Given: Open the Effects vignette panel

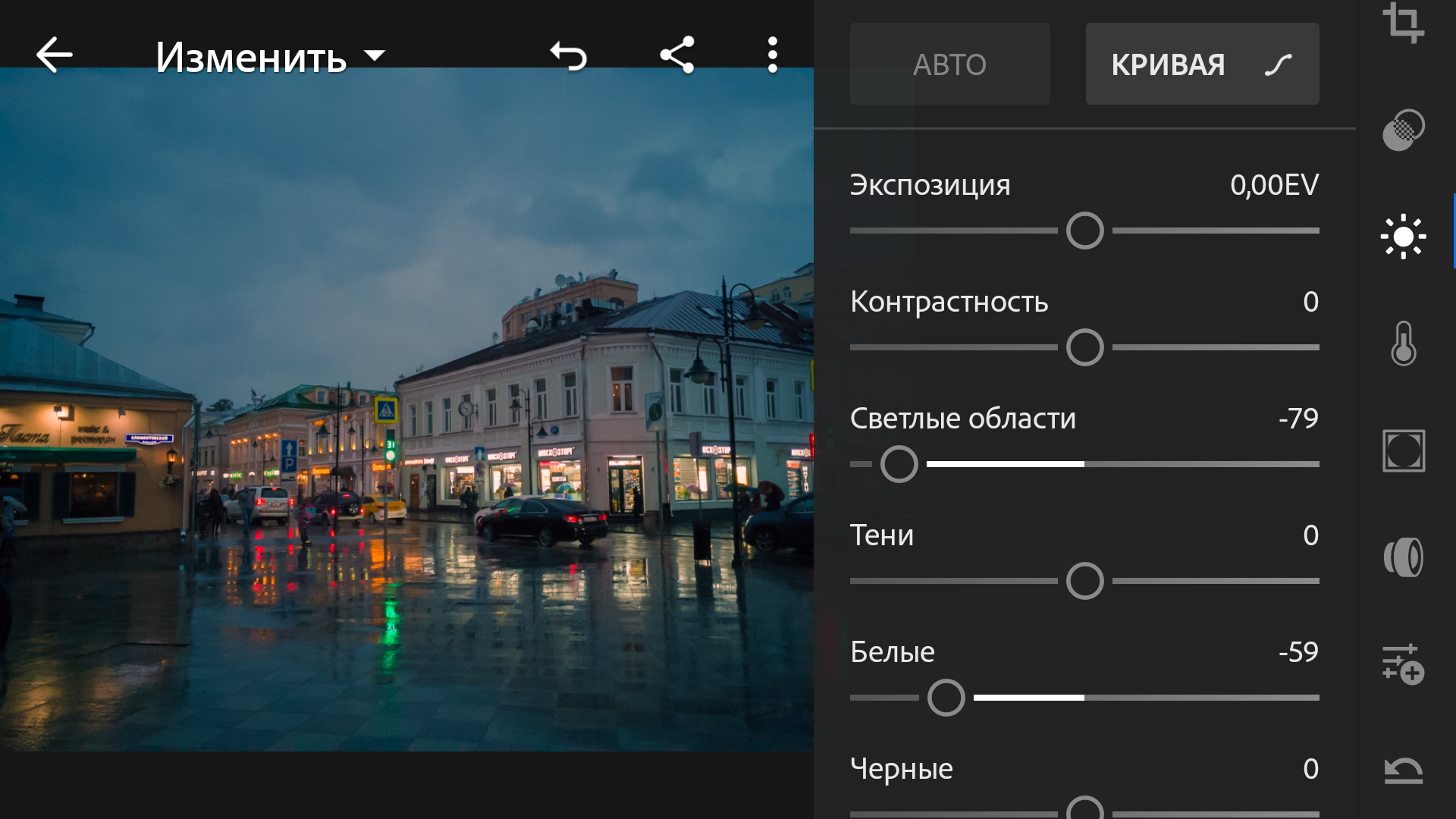Looking at the screenshot, I should [x=1403, y=450].
